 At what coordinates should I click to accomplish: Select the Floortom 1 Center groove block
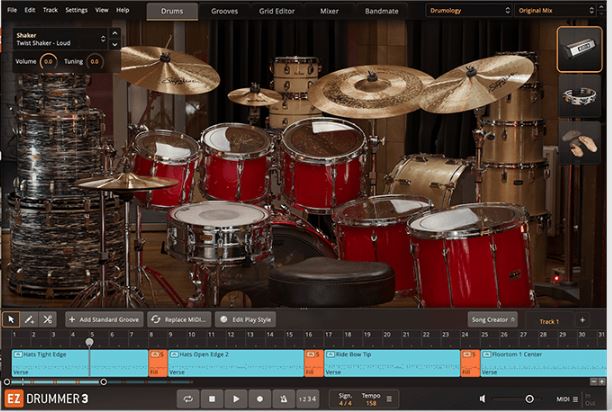tap(544, 363)
